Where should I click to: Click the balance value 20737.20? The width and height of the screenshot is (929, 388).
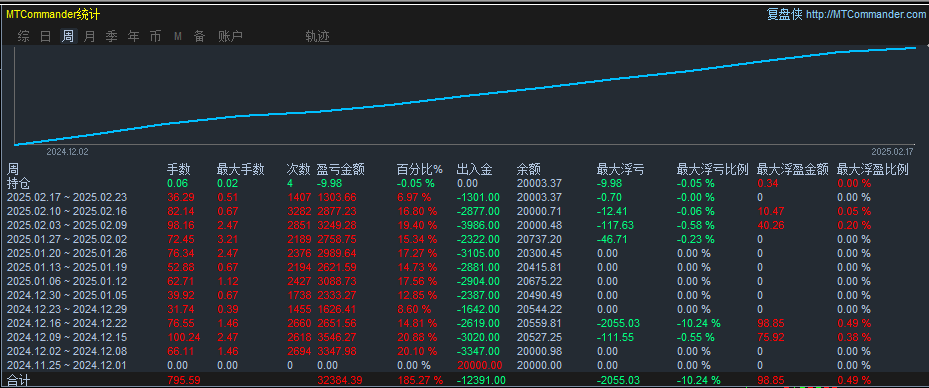(x=539, y=239)
